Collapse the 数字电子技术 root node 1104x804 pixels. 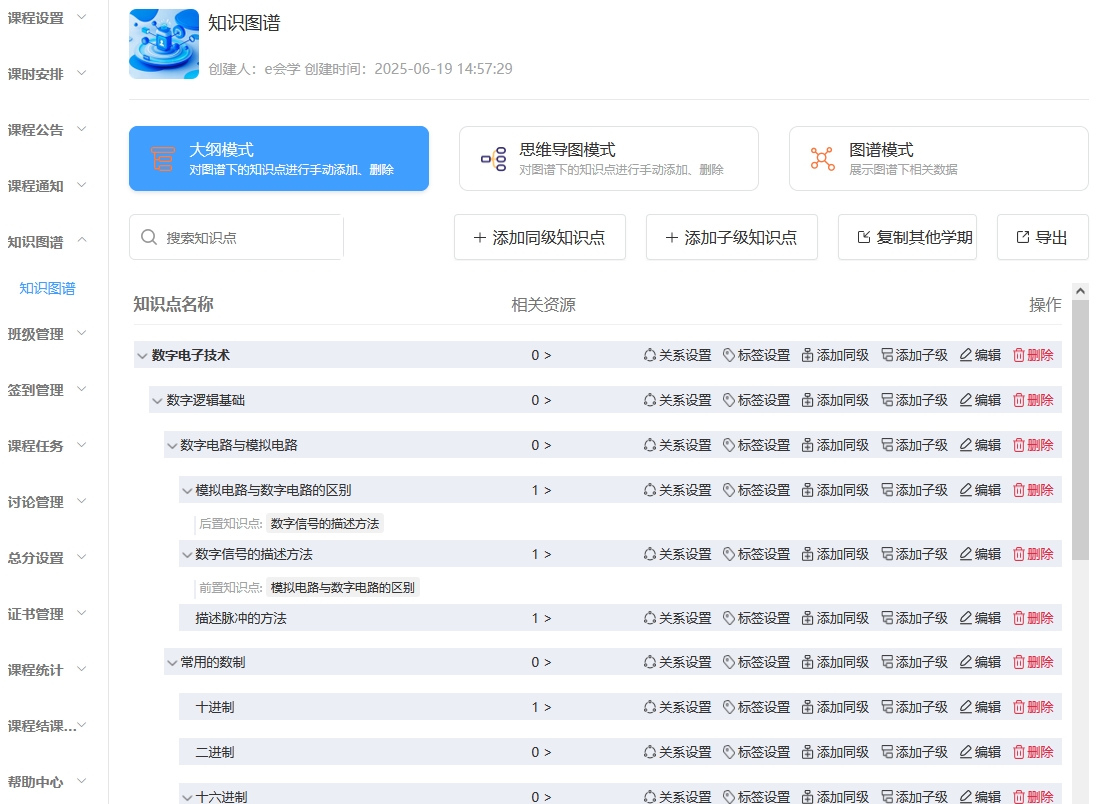(x=142, y=356)
